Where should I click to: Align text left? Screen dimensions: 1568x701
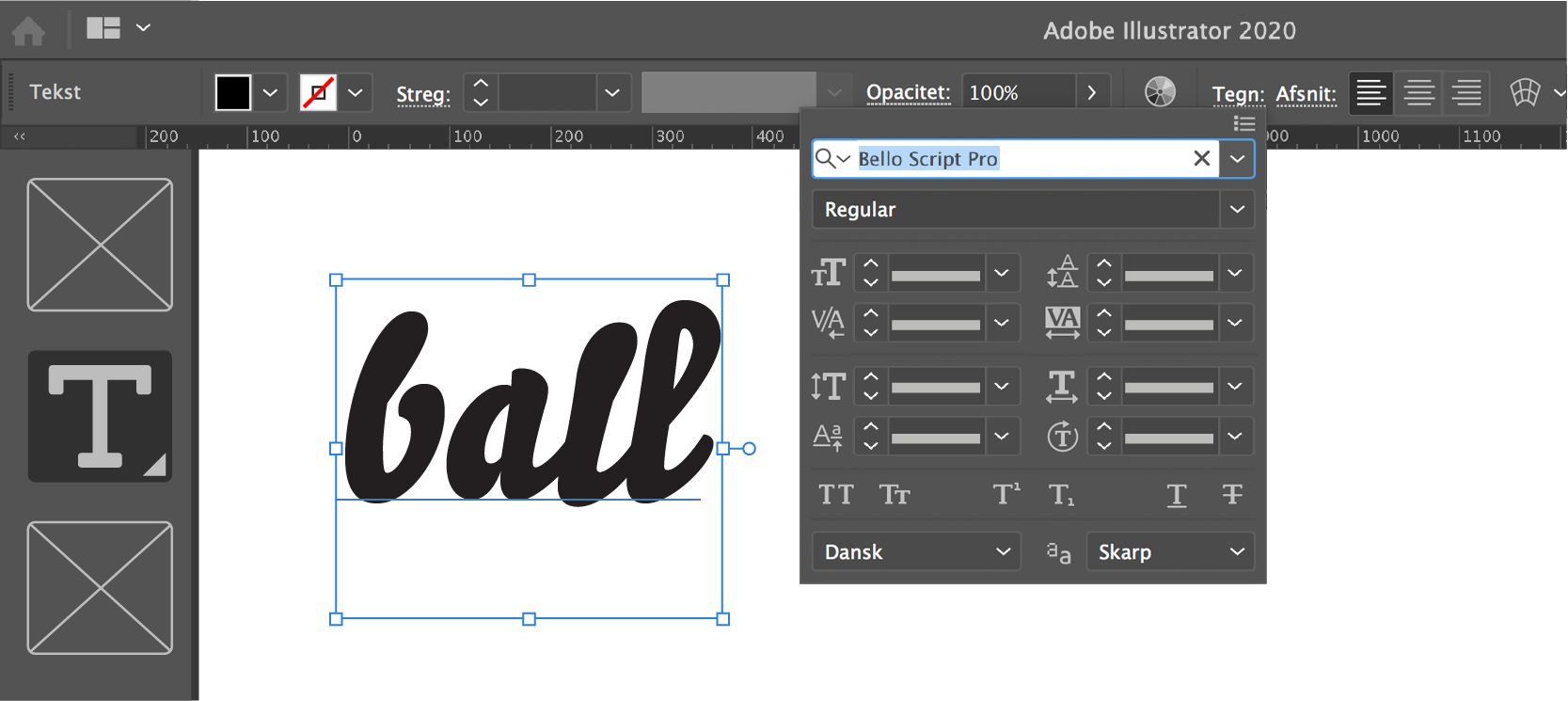click(x=1371, y=92)
